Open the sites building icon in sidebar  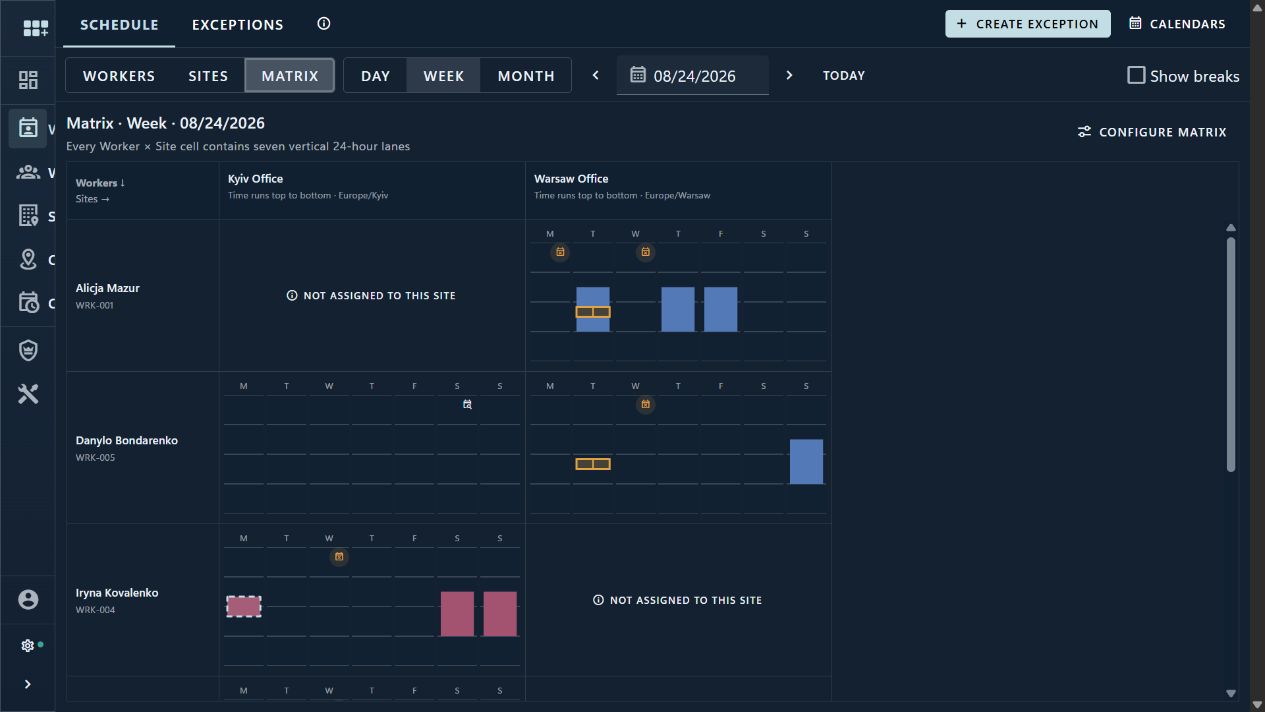coord(28,215)
